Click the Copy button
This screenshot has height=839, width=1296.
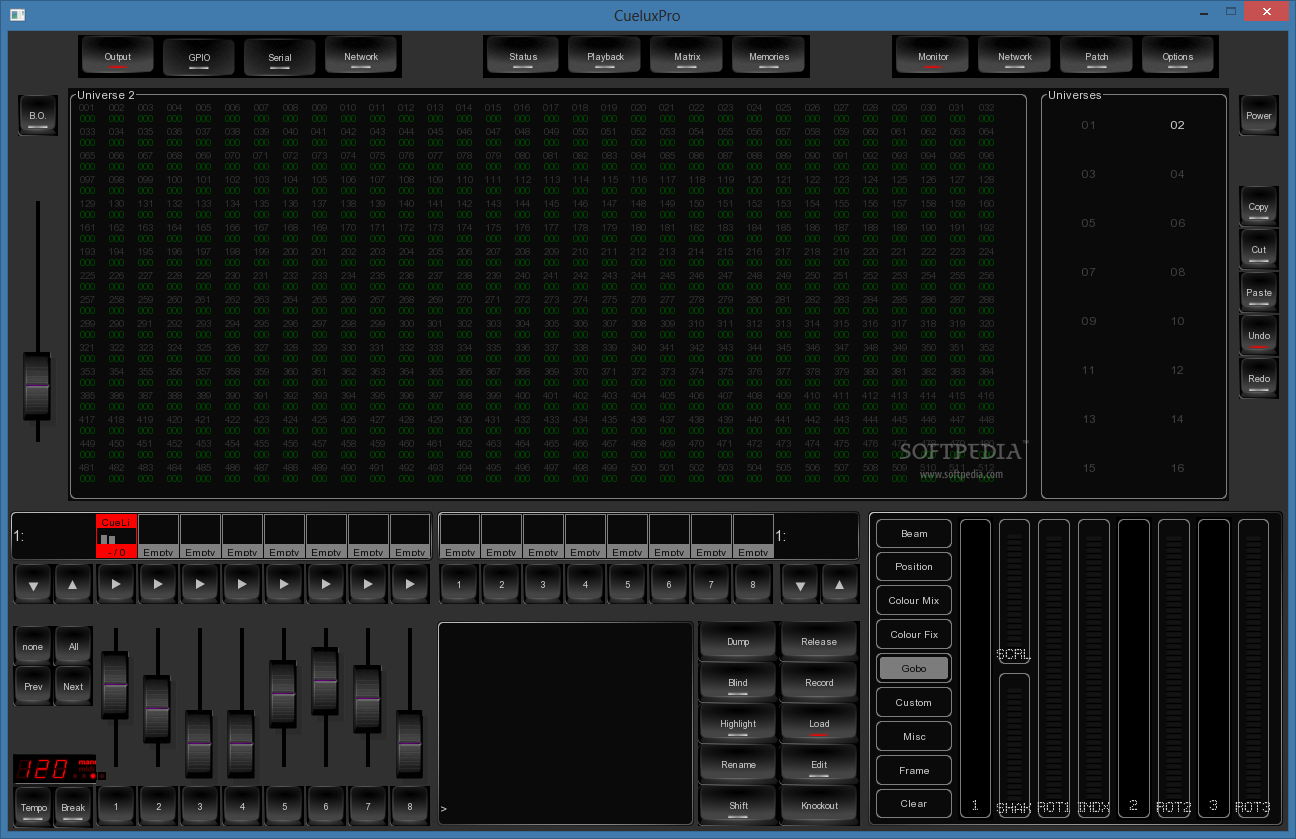tap(1259, 207)
